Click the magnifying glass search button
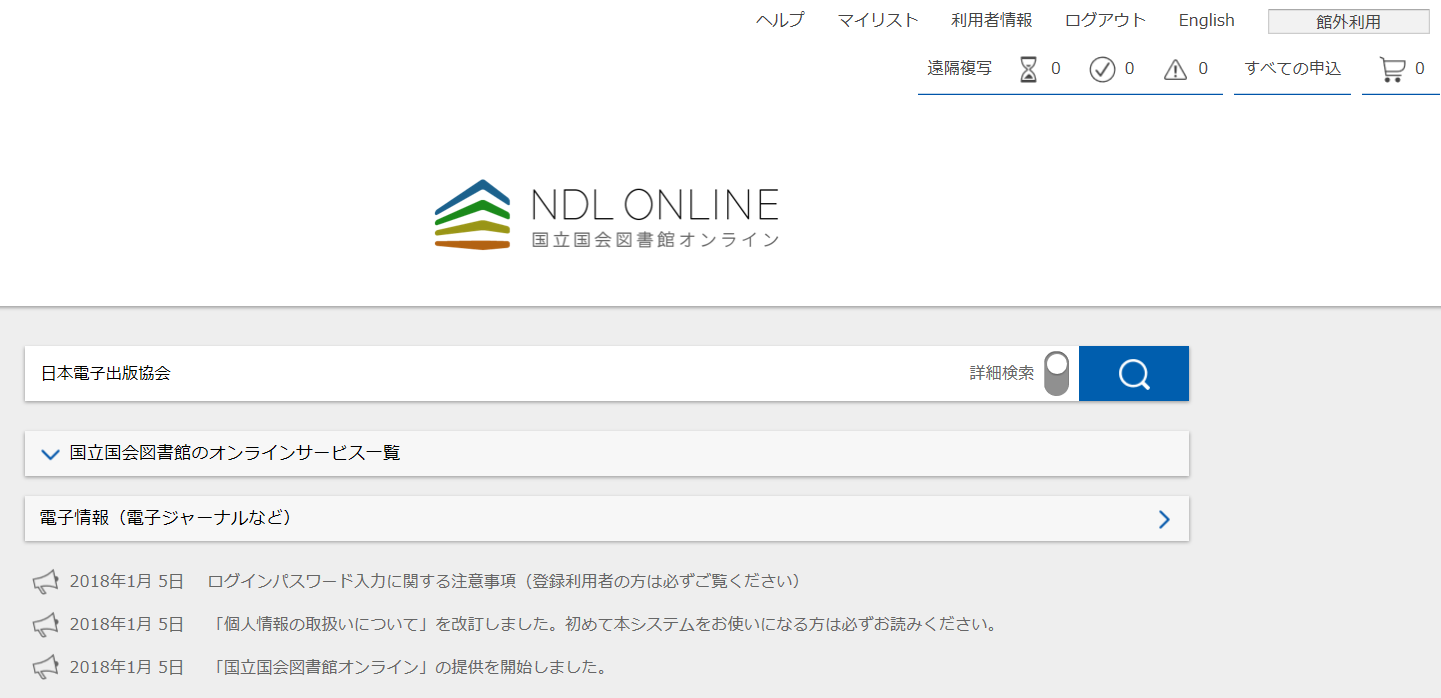 click(x=1134, y=374)
